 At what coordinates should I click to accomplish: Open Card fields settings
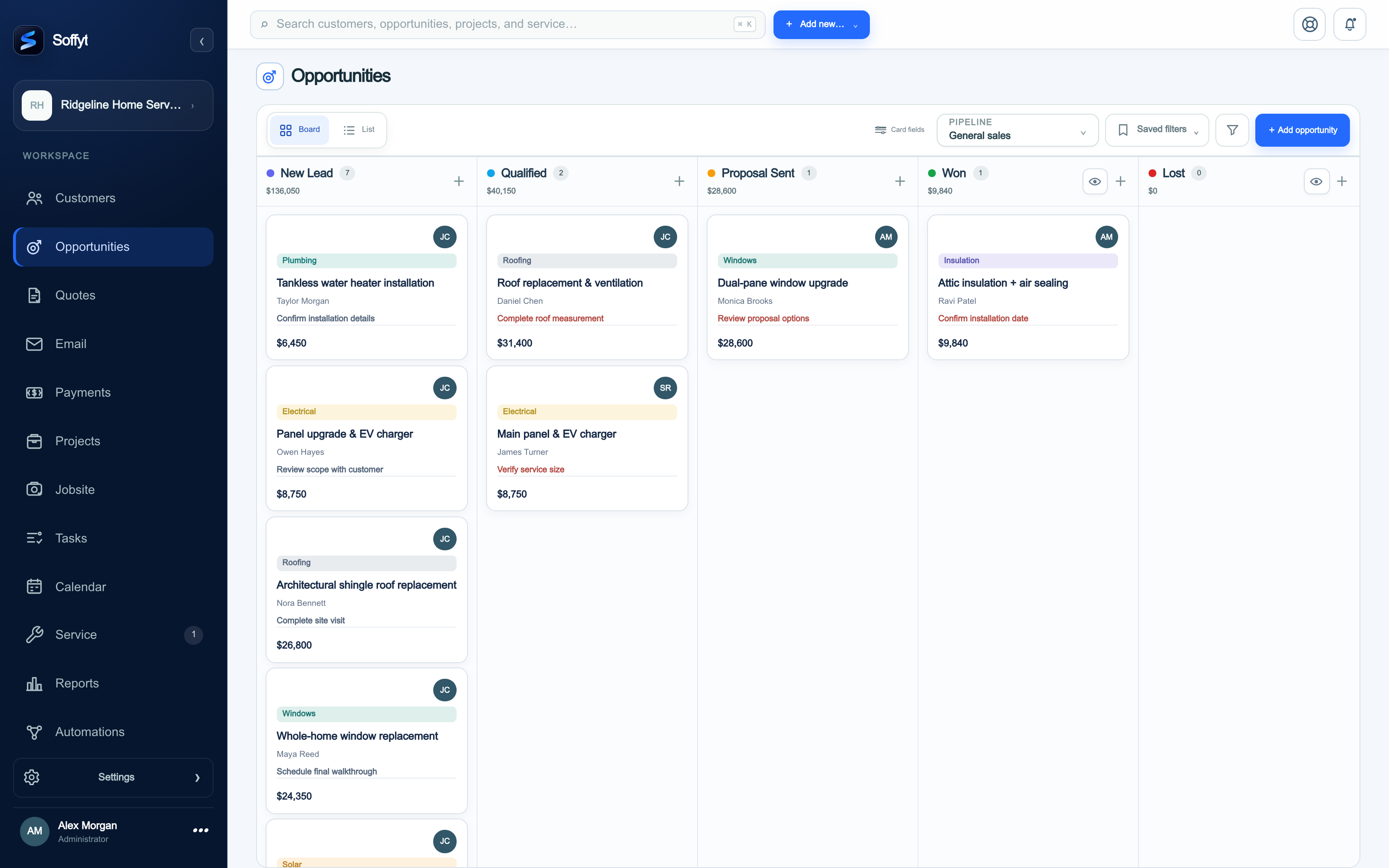point(899,130)
